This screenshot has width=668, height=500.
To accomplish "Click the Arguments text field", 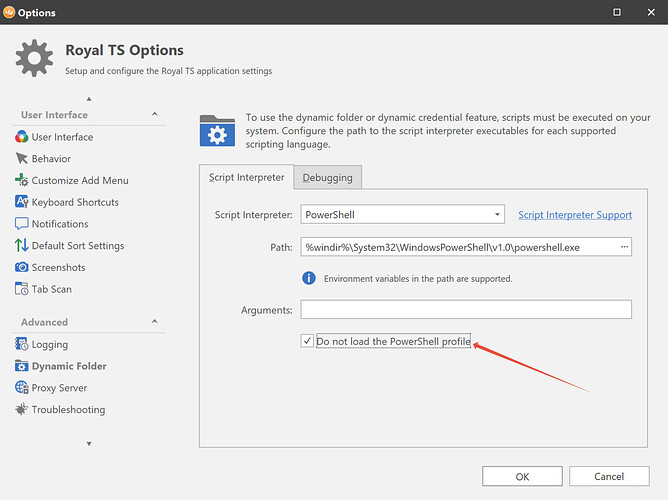I will tap(465, 310).
